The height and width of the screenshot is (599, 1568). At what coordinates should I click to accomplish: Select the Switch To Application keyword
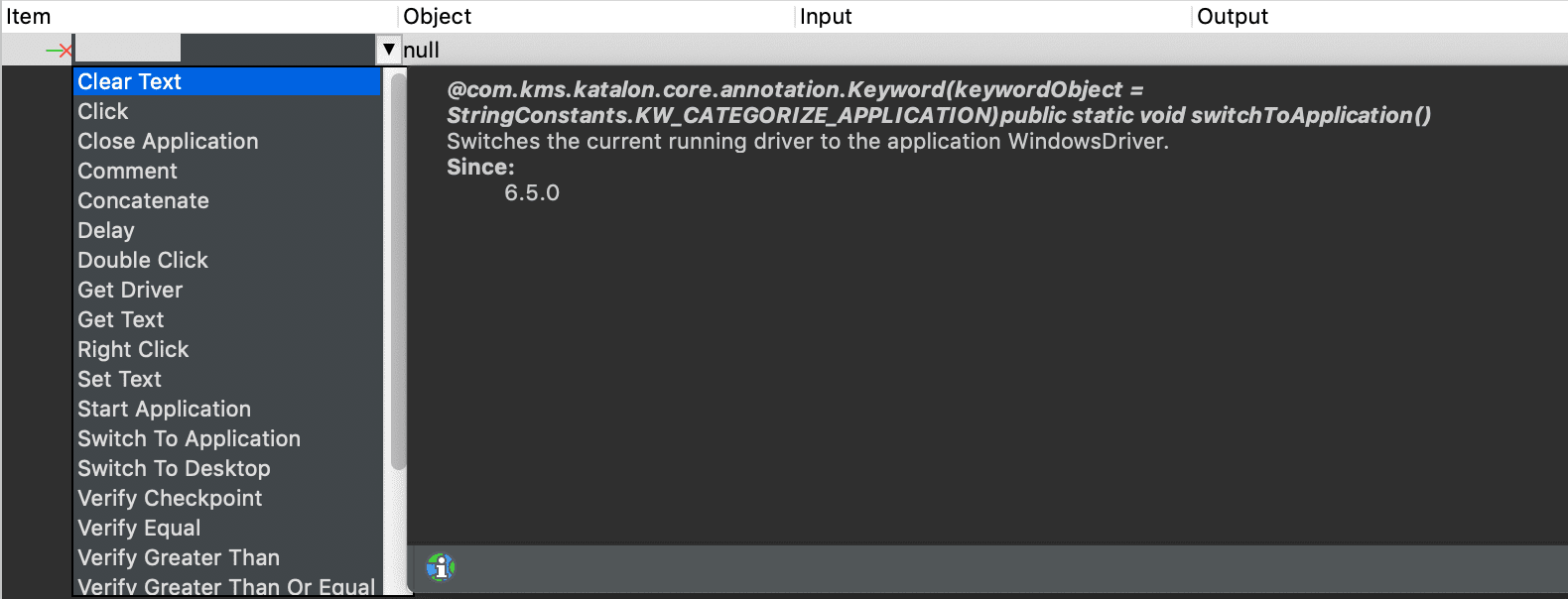tap(189, 438)
